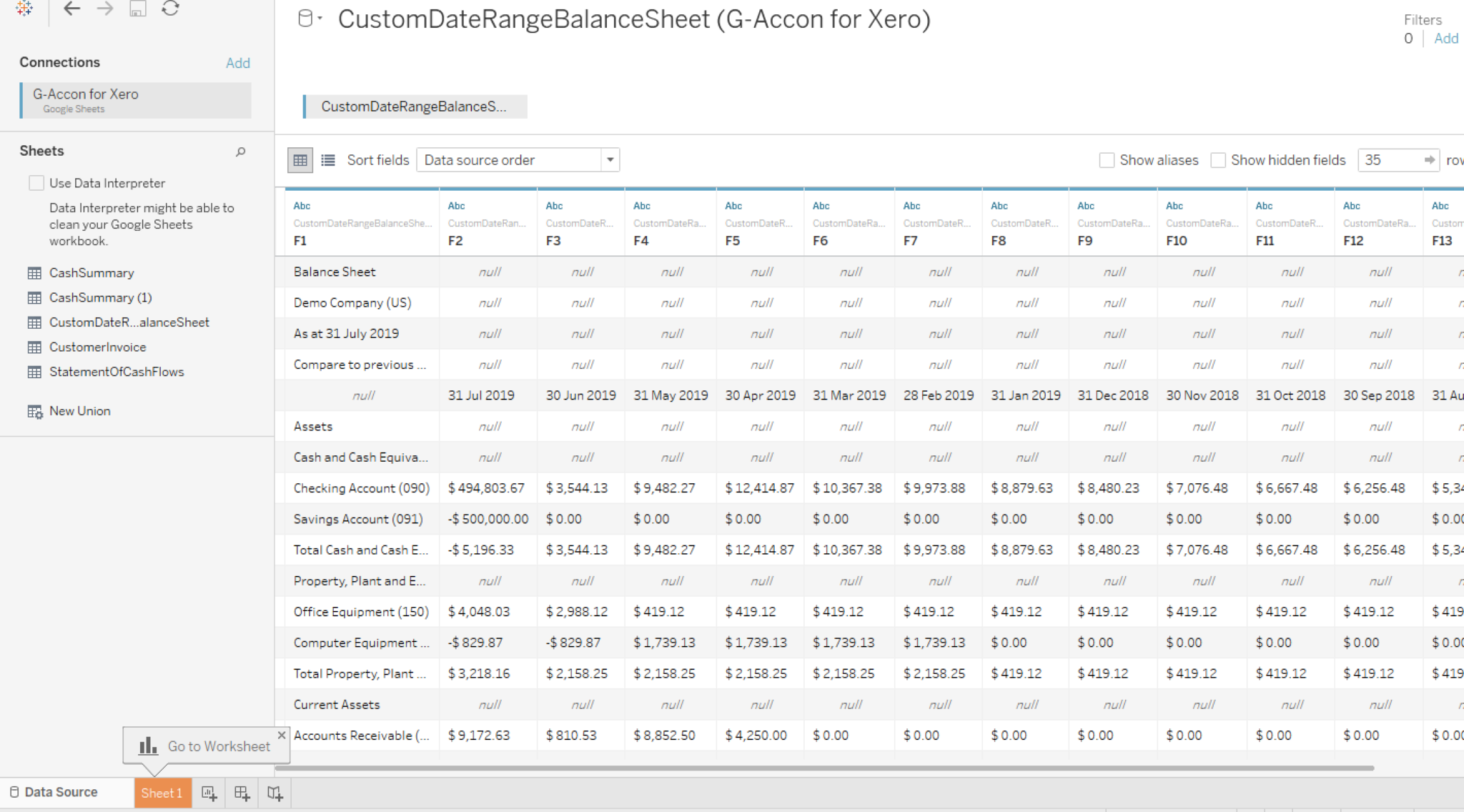Click the New Union icon

(35, 412)
